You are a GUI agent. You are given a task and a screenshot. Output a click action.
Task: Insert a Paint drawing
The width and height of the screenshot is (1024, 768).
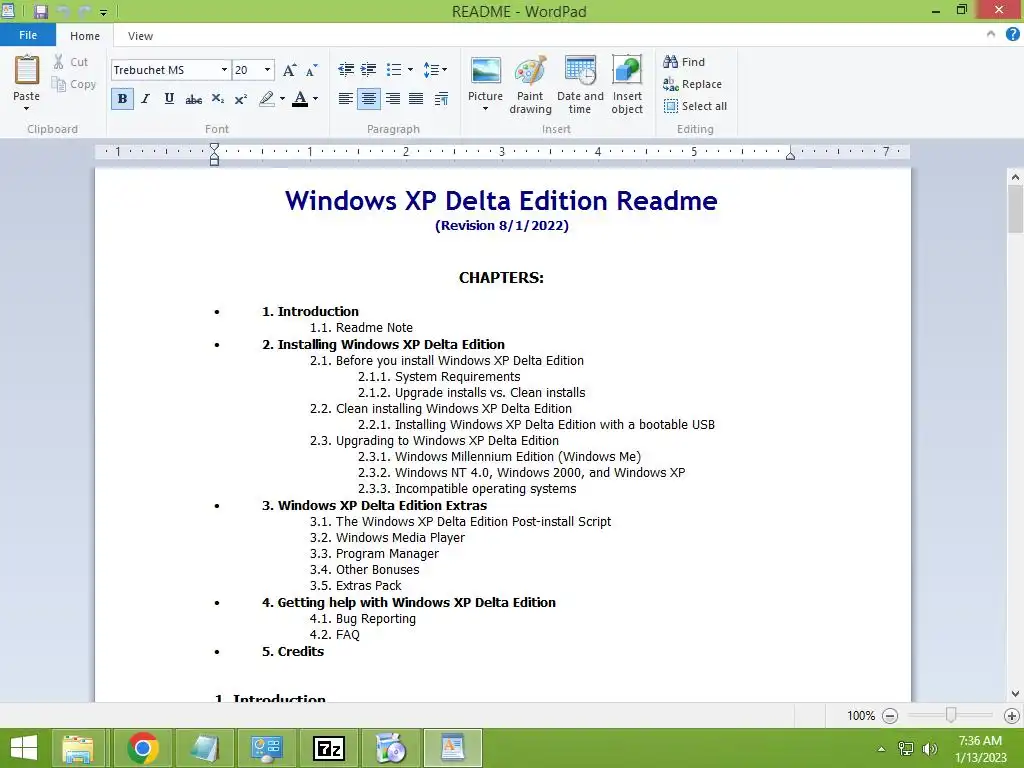point(530,84)
